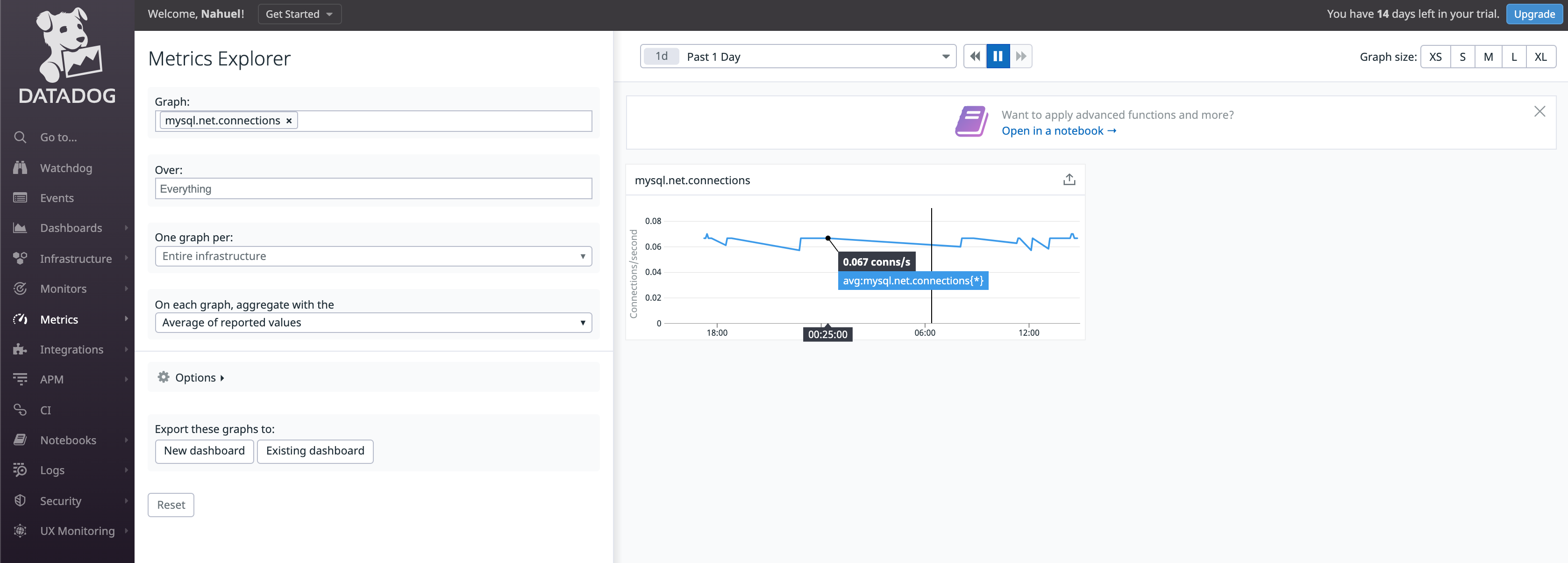Click the Over Everything input field

373,188
